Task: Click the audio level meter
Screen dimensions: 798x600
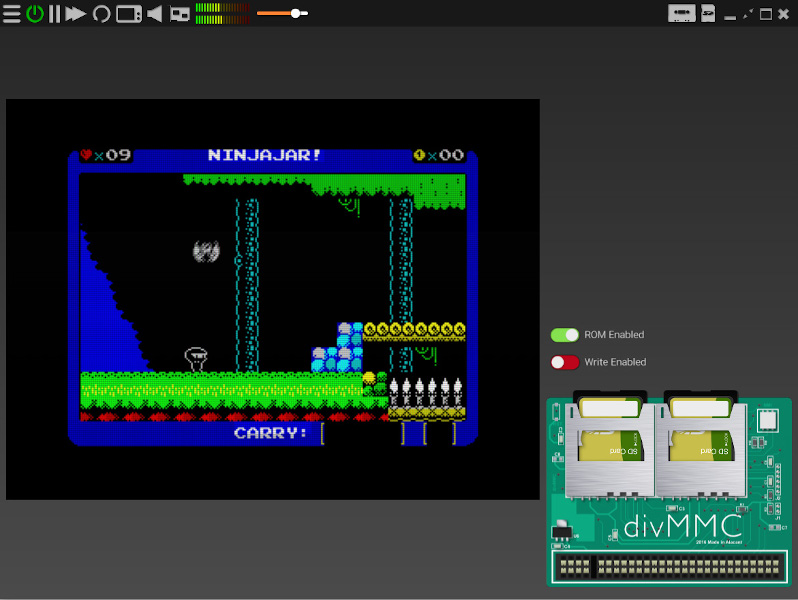Action: [222, 14]
